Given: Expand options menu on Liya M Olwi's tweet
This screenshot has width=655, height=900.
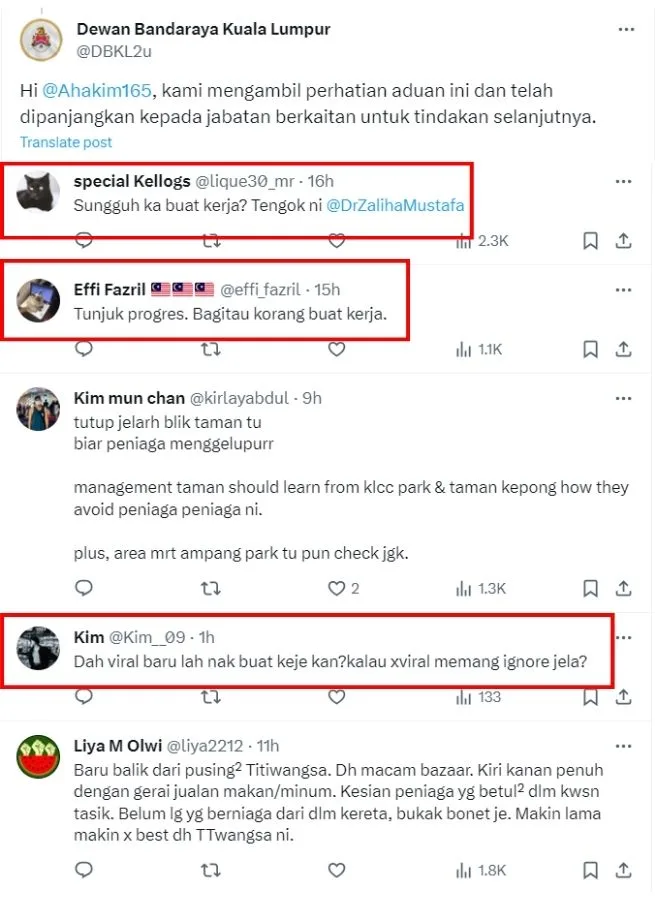Looking at the screenshot, I should tap(624, 745).
